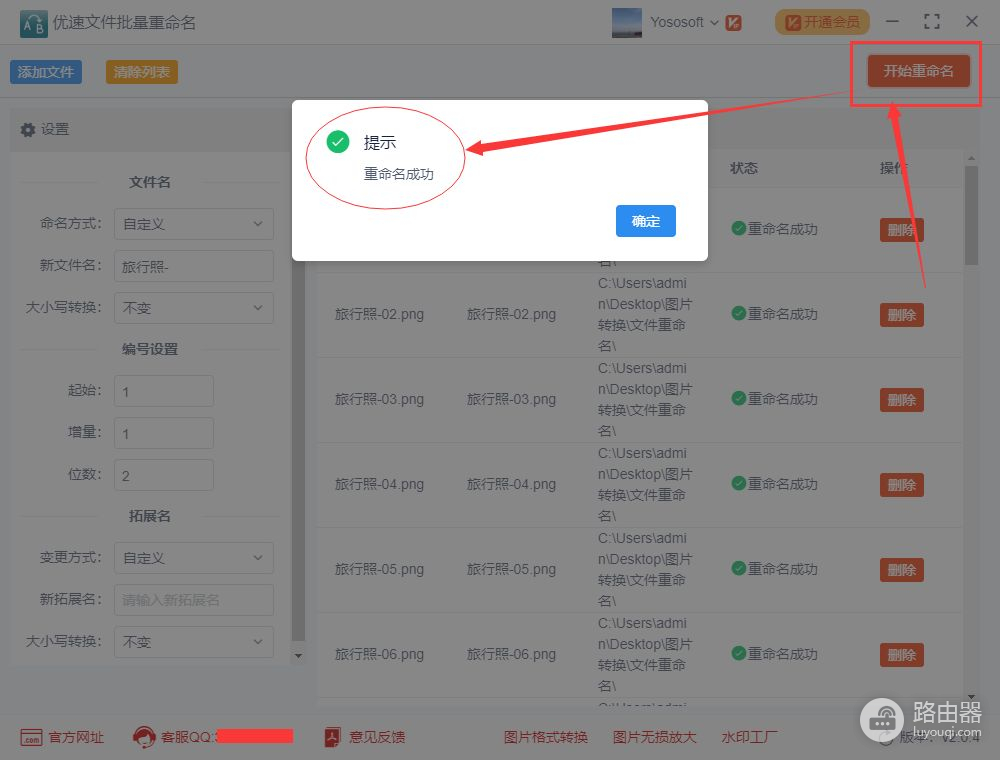Delete the 旅行照-03.png row
Image resolution: width=1000 pixels, height=760 pixels.
(x=901, y=400)
